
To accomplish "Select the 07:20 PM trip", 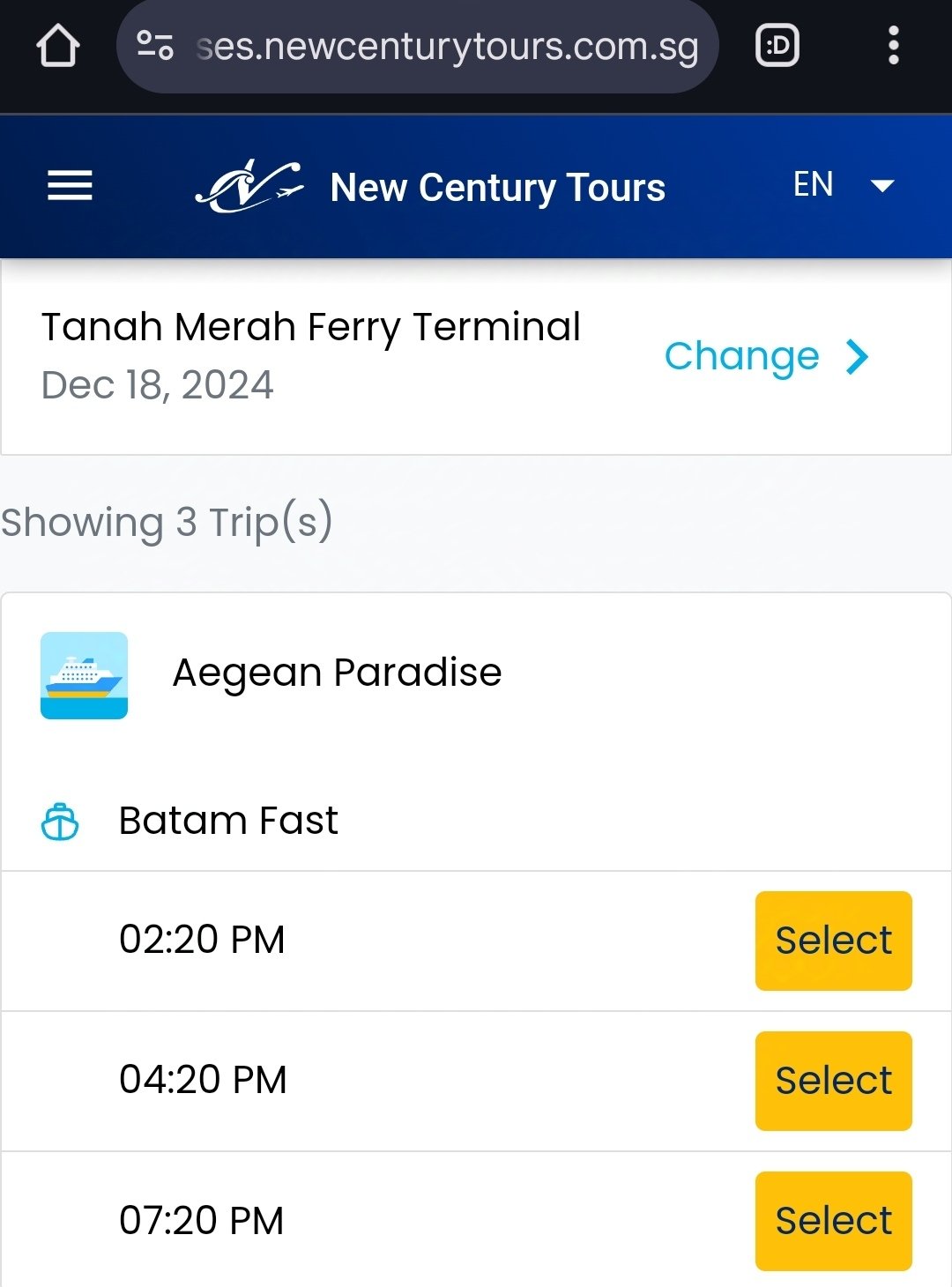I will pos(833,1221).
